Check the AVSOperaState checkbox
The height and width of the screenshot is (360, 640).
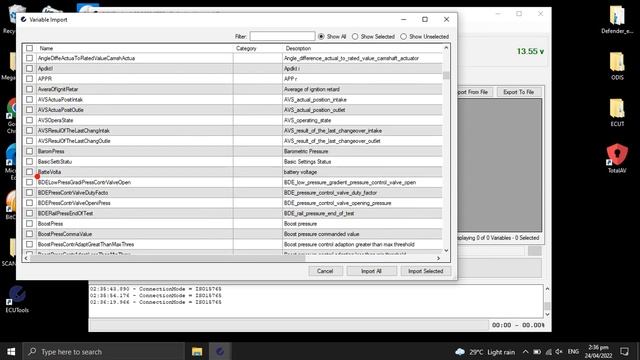point(29,120)
